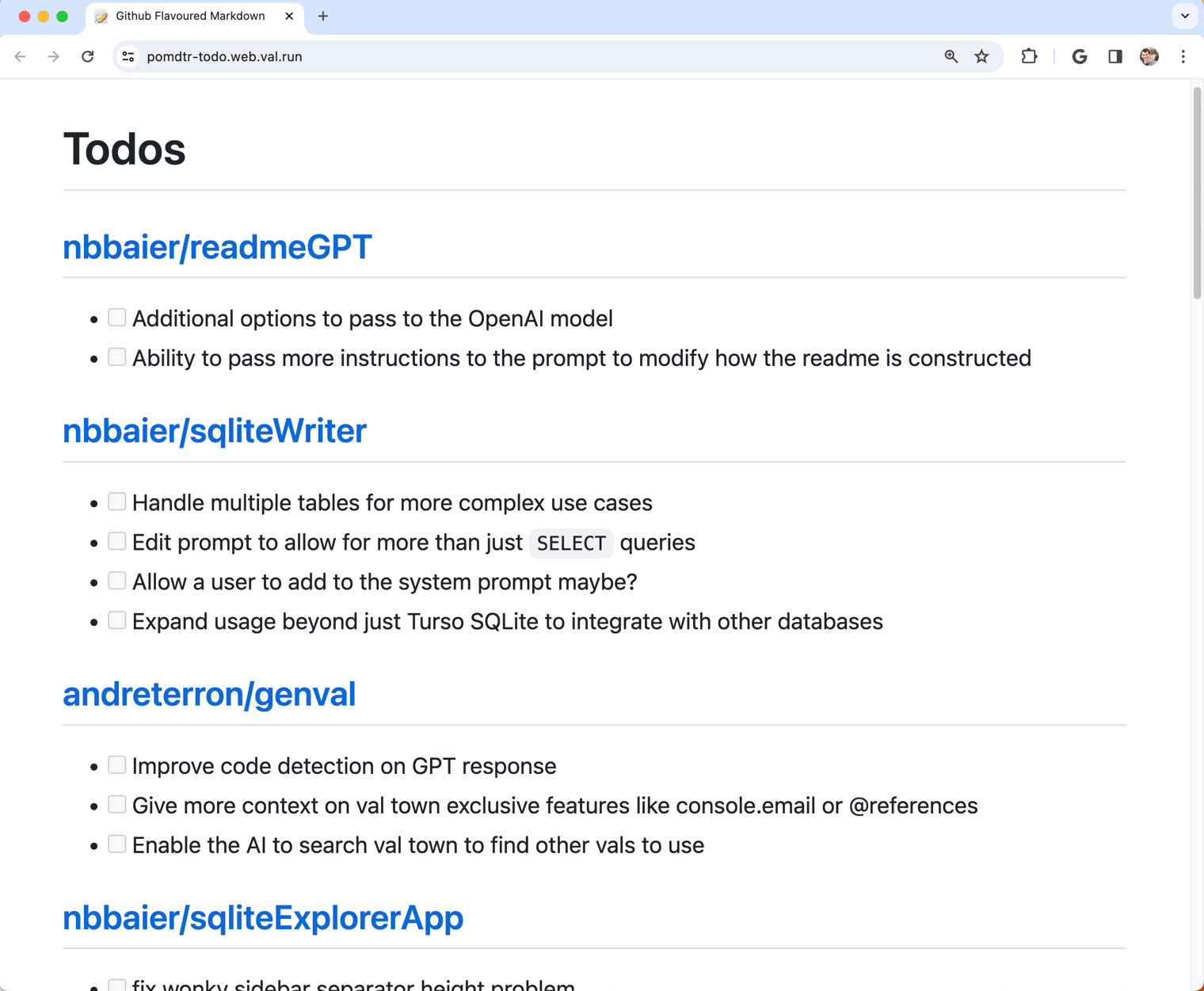This screenshot has width=1204, height=991.
Task: Reload the current page
Action: coord(88,56)
